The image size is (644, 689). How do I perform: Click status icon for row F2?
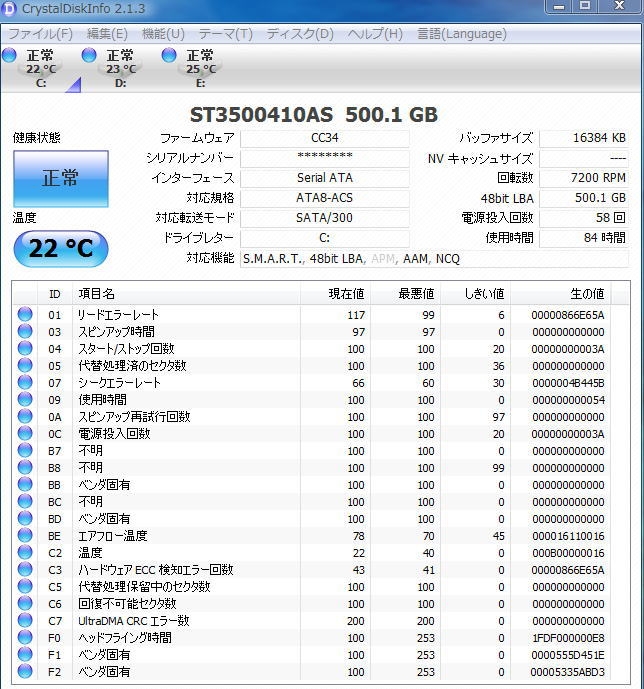click(x=25, y=671)
